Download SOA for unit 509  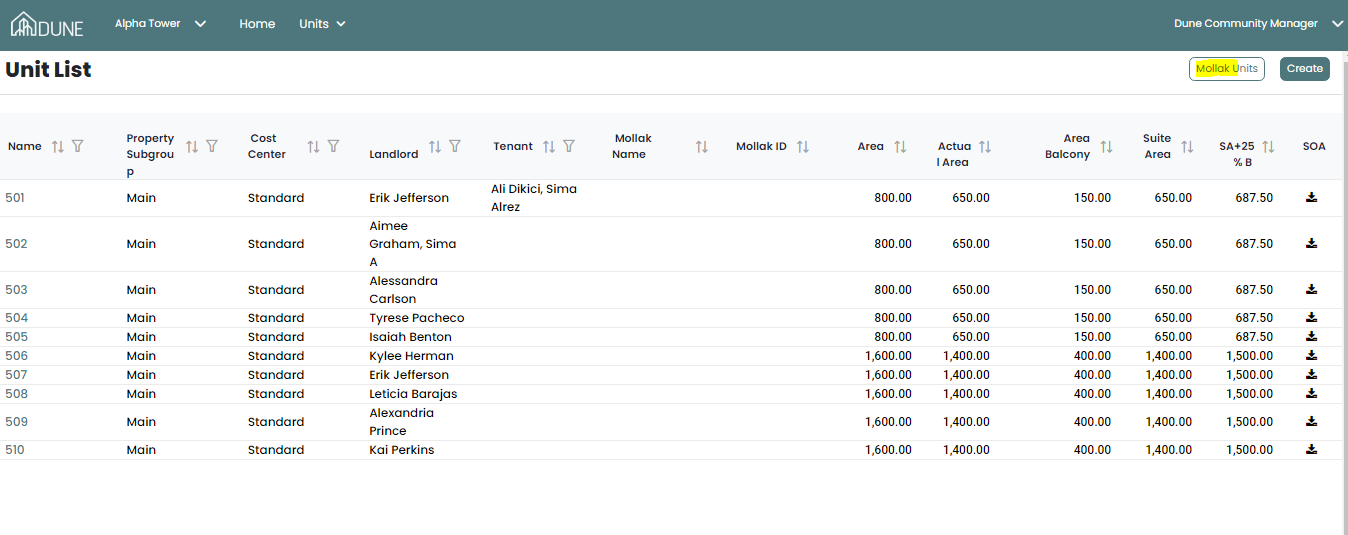tap(1312, 421)
